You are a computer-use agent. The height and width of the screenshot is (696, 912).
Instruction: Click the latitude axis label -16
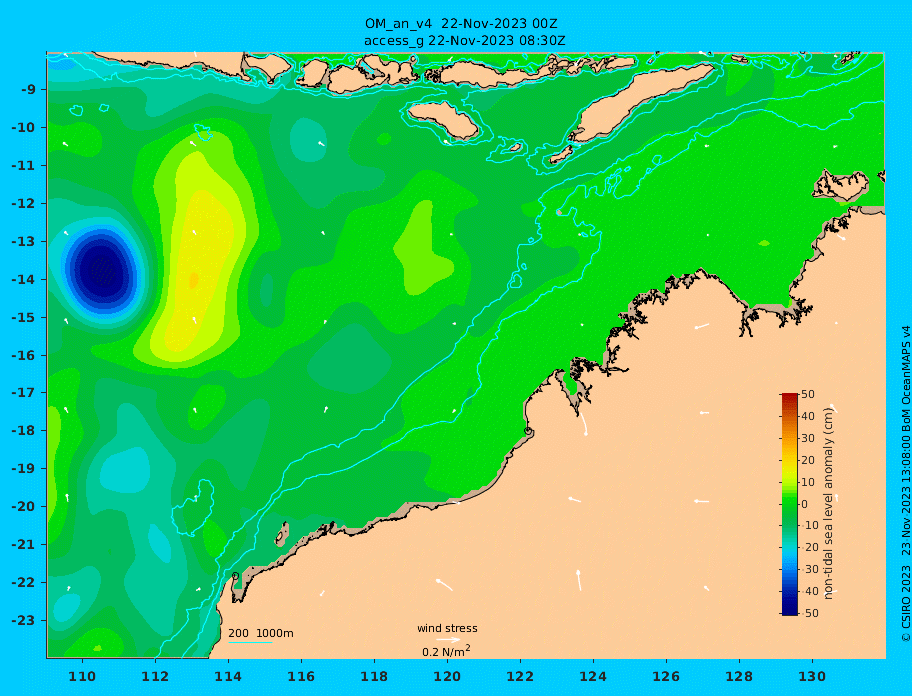[24, 355]
